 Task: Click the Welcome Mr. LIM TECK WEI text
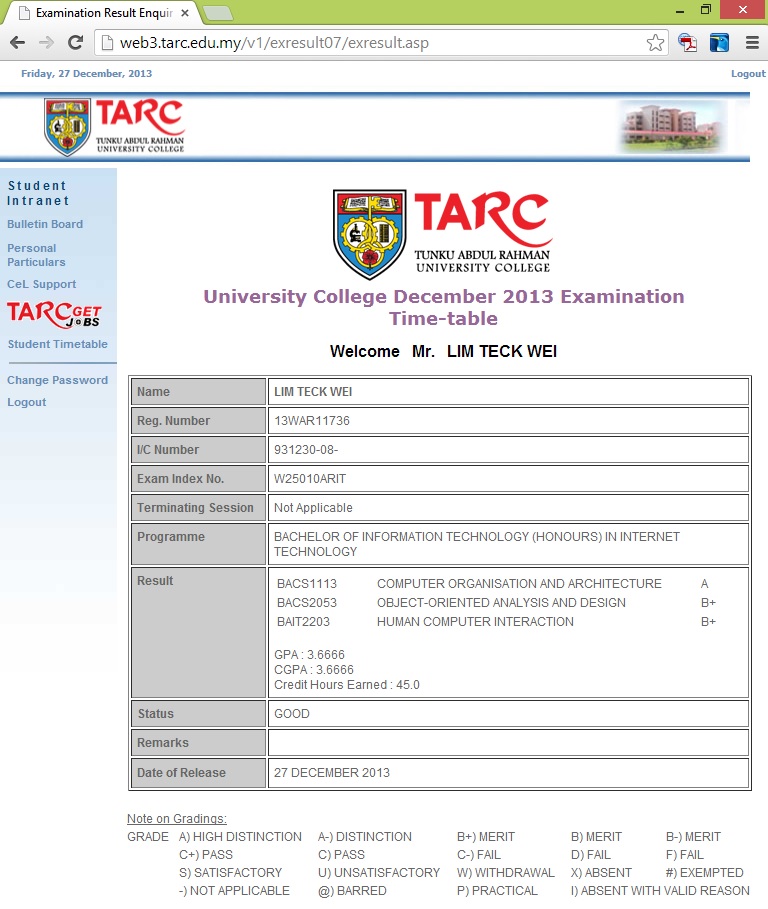[443, 351]
